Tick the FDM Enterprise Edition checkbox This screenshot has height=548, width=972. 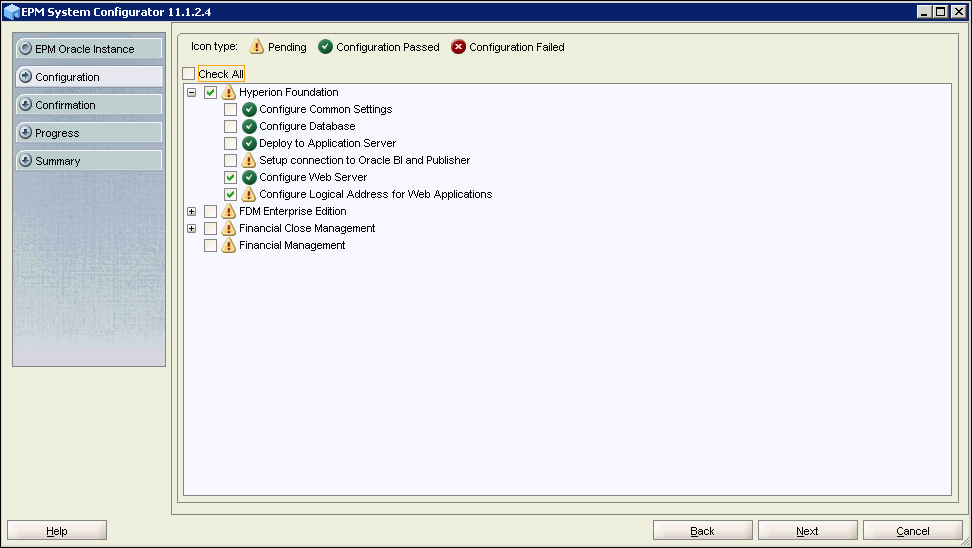210,211
